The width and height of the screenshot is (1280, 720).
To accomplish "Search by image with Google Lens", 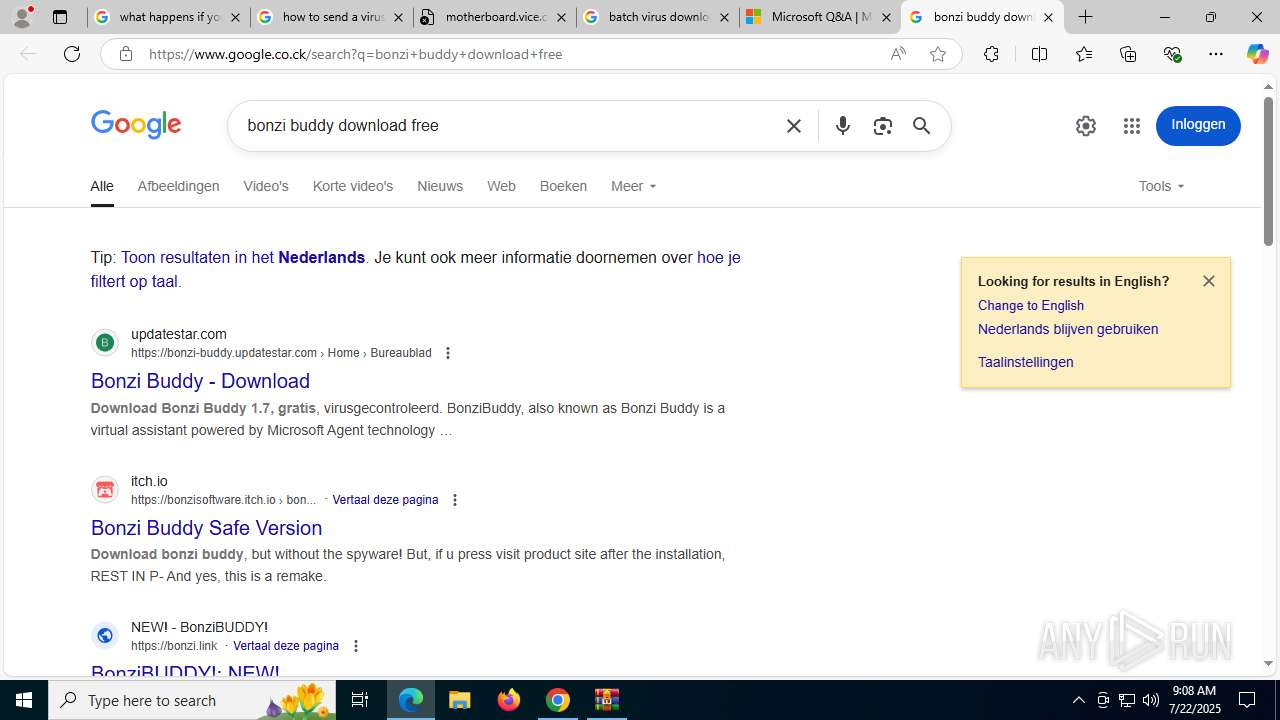I will [x=882, y=126].
